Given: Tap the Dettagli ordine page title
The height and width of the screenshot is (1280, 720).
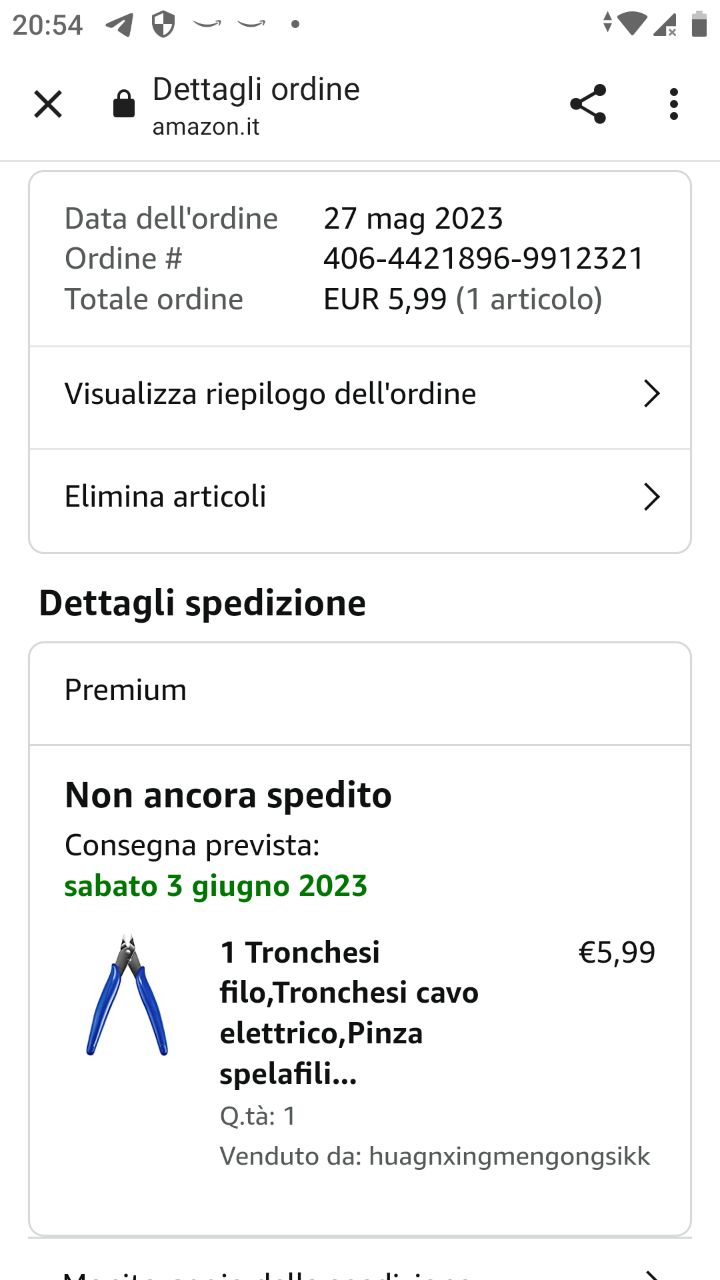Looking at the screenshot, I should (256, 89).
